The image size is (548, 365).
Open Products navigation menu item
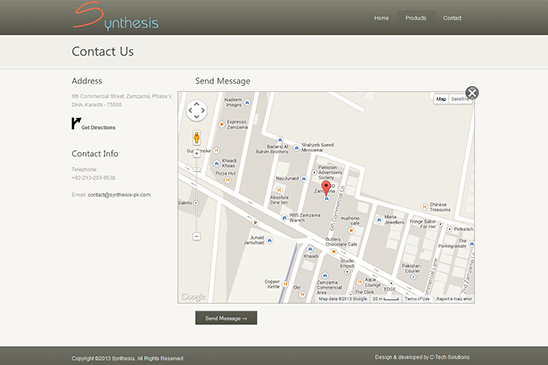coord(416,18)
